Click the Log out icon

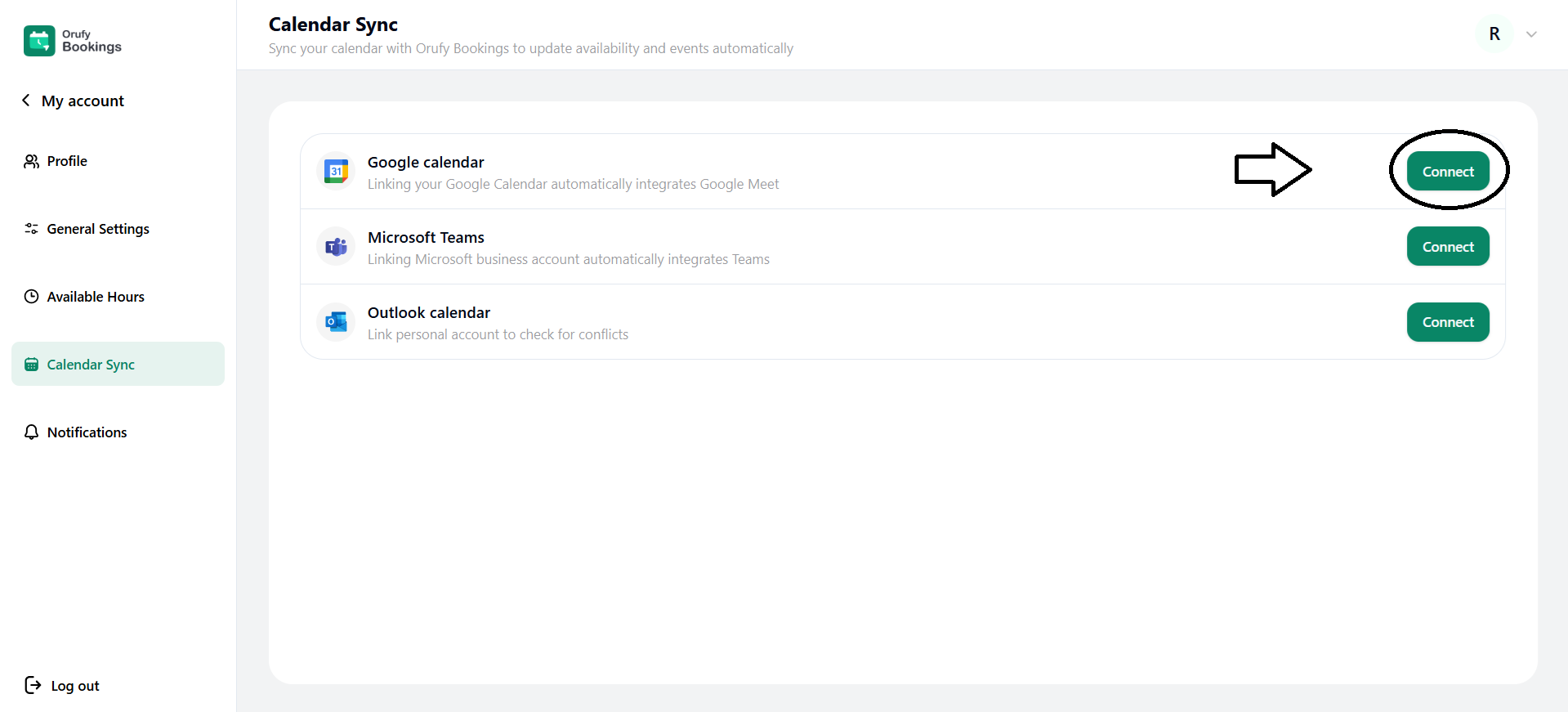click(x=31, y=686)
